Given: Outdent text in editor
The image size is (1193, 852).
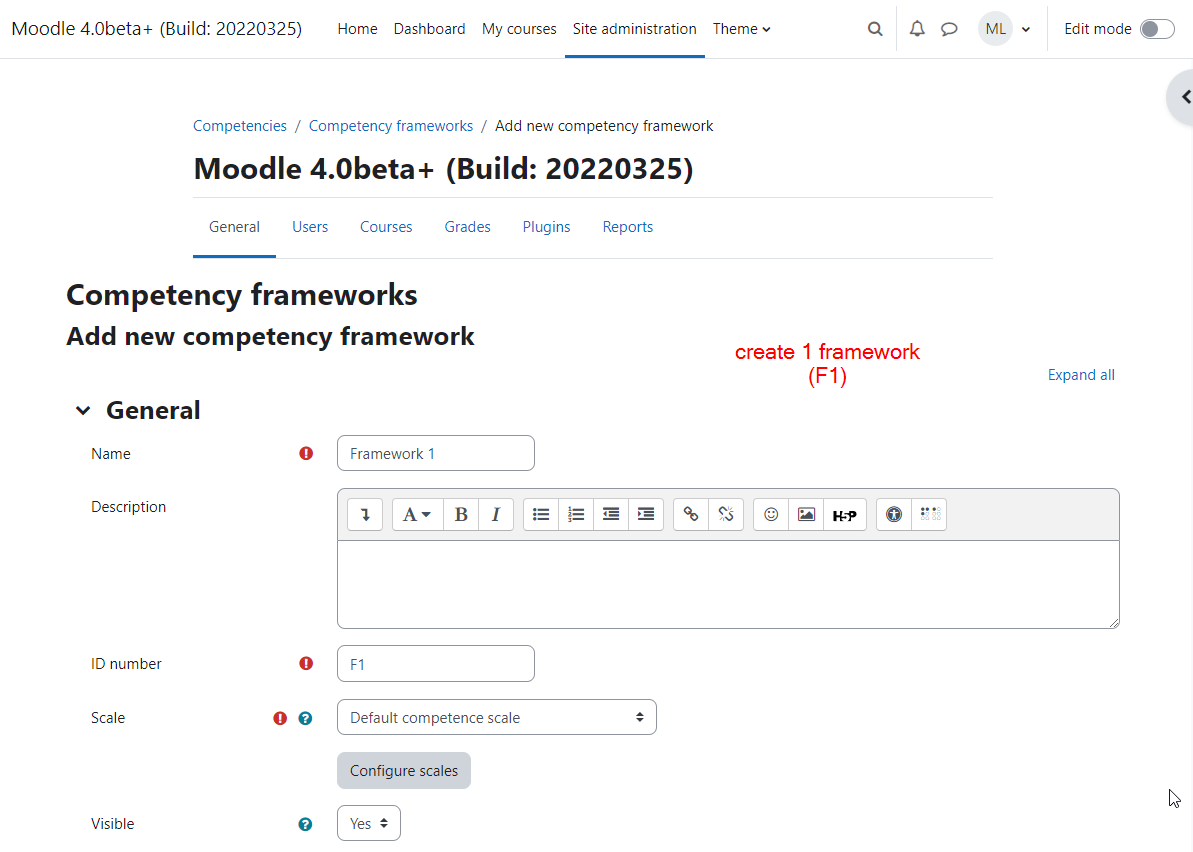Looking at the screenshot, I should [x=611, y=514].
